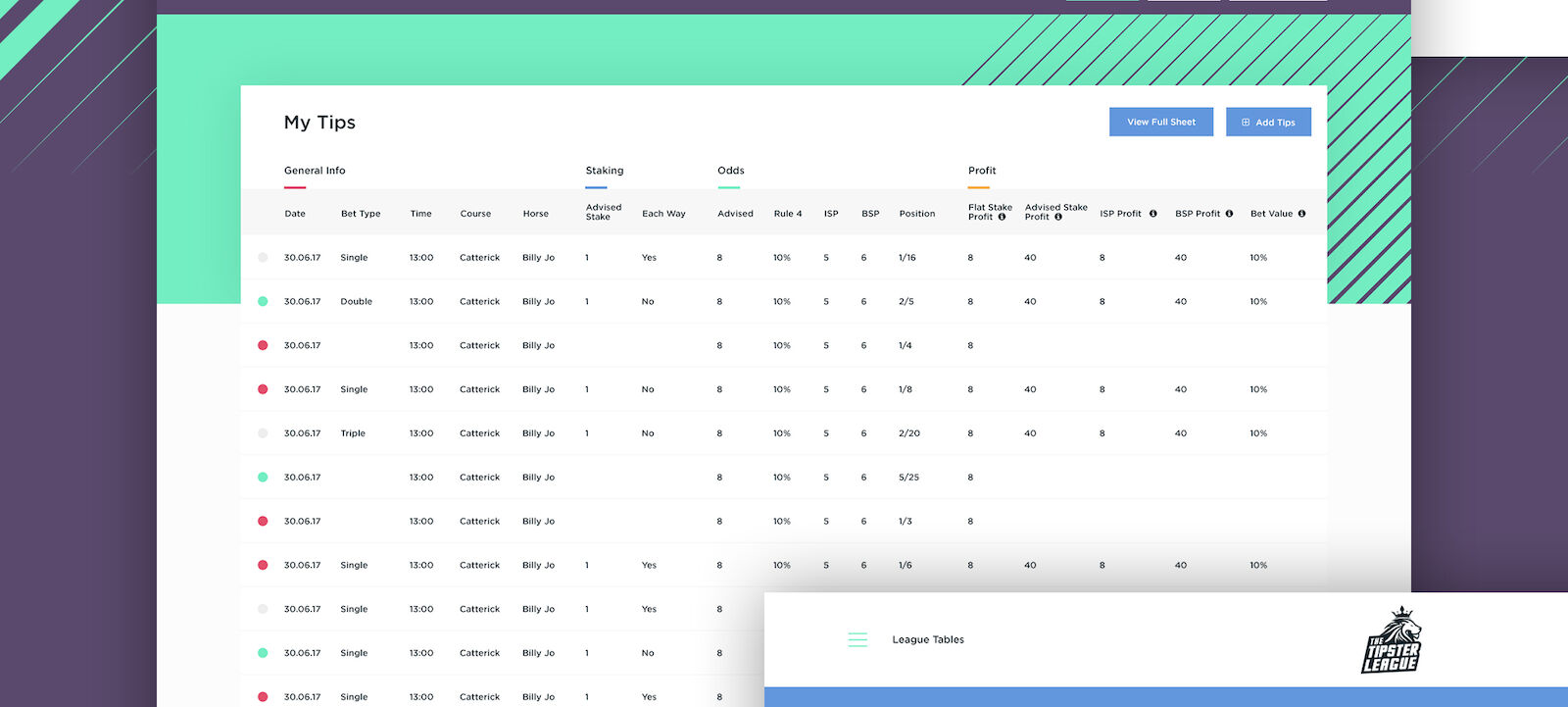The image size is (1568, 707).
Task: Show the BSP Profit info tooltip icon
Action: [x=1229, y=214]
